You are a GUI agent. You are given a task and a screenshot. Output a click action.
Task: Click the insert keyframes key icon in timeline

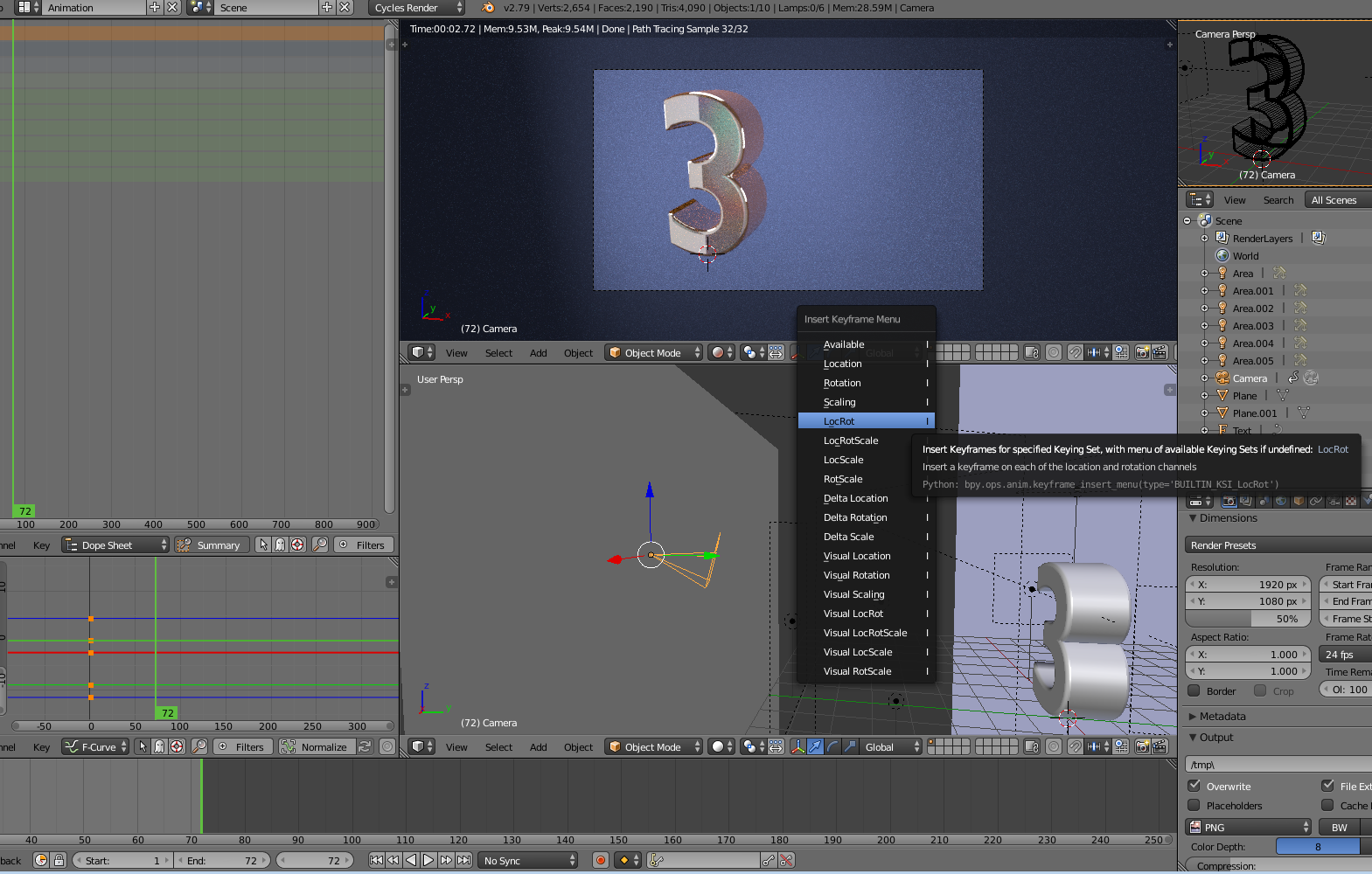coord(769,860)
